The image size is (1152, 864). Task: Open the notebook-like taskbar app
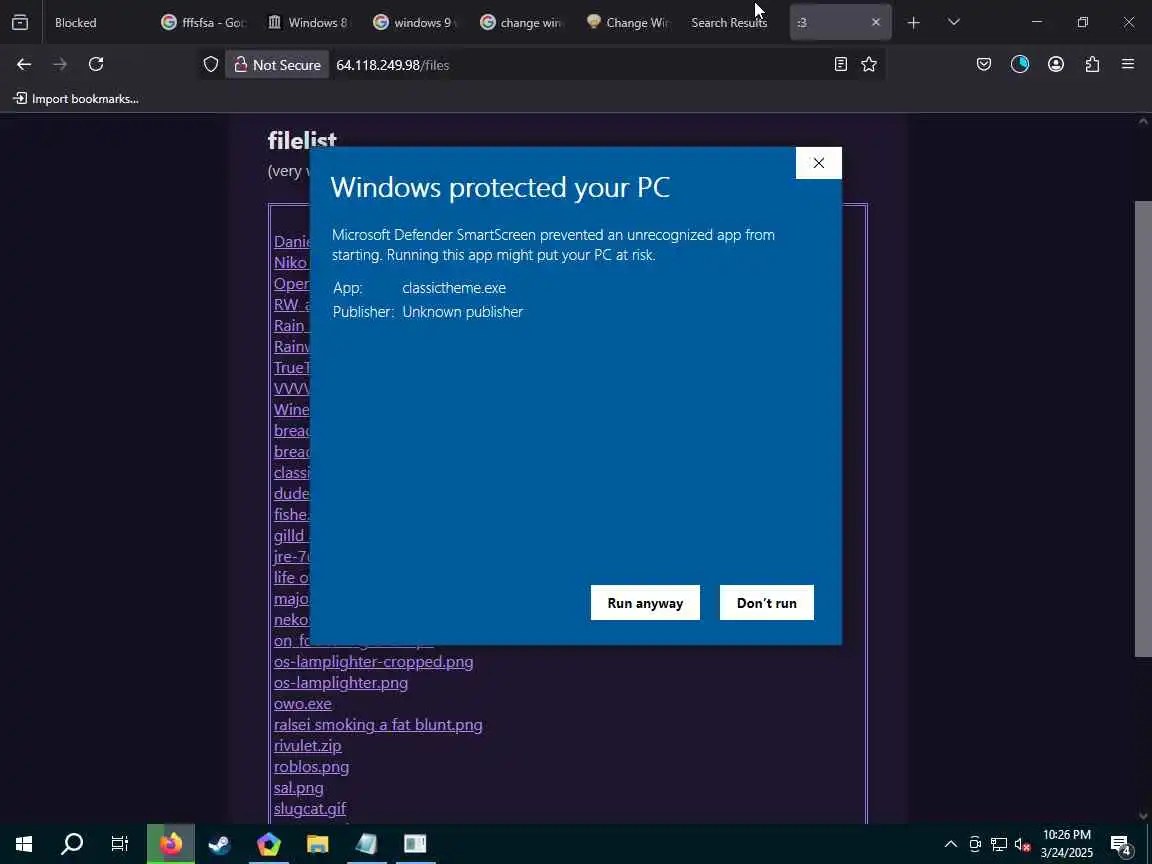click(366, 844)
